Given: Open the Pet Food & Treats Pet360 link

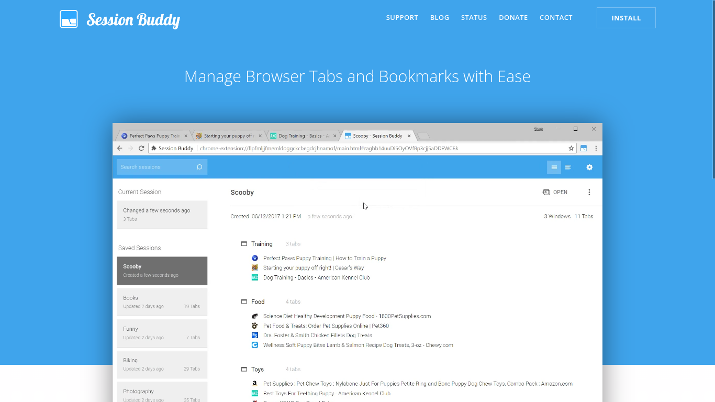Looking at the screenshot, I should (326, 326).
